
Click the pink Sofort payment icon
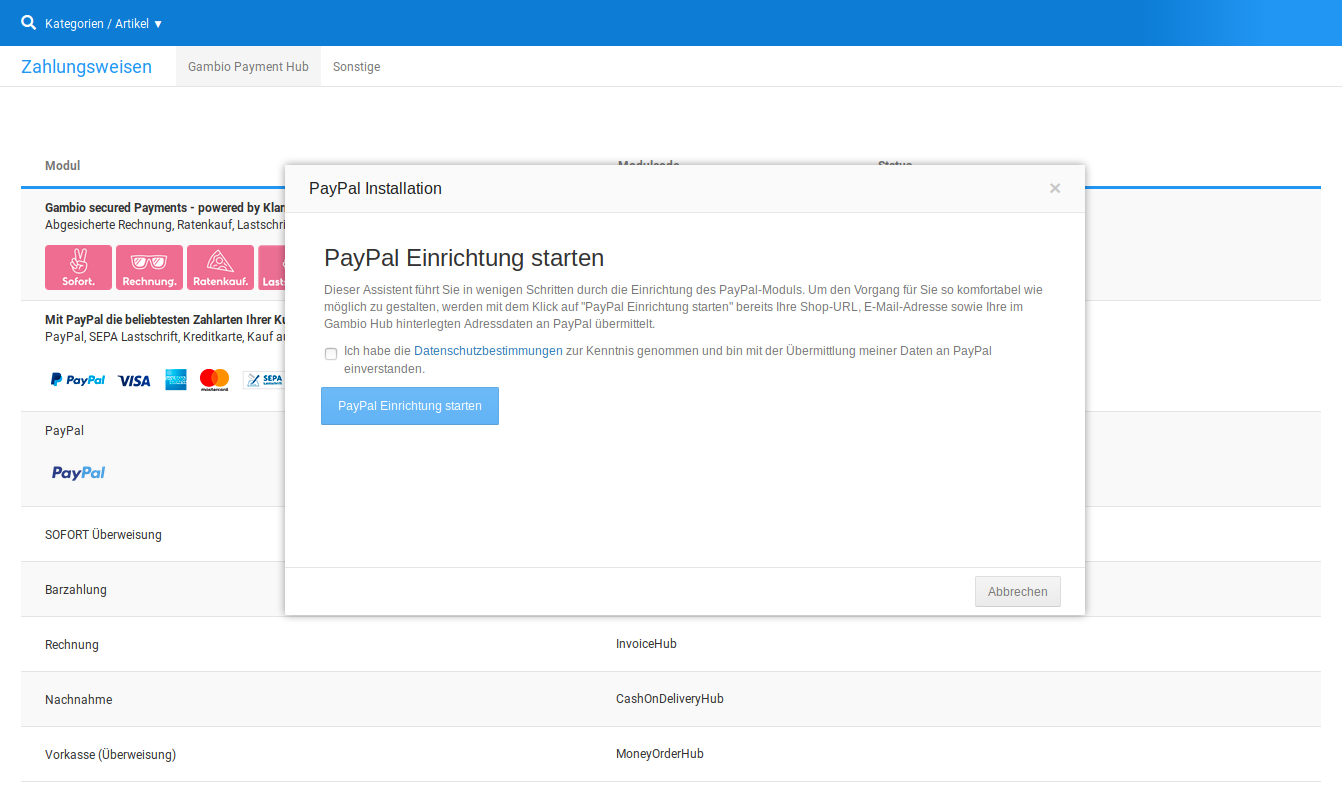click(78, 267)
